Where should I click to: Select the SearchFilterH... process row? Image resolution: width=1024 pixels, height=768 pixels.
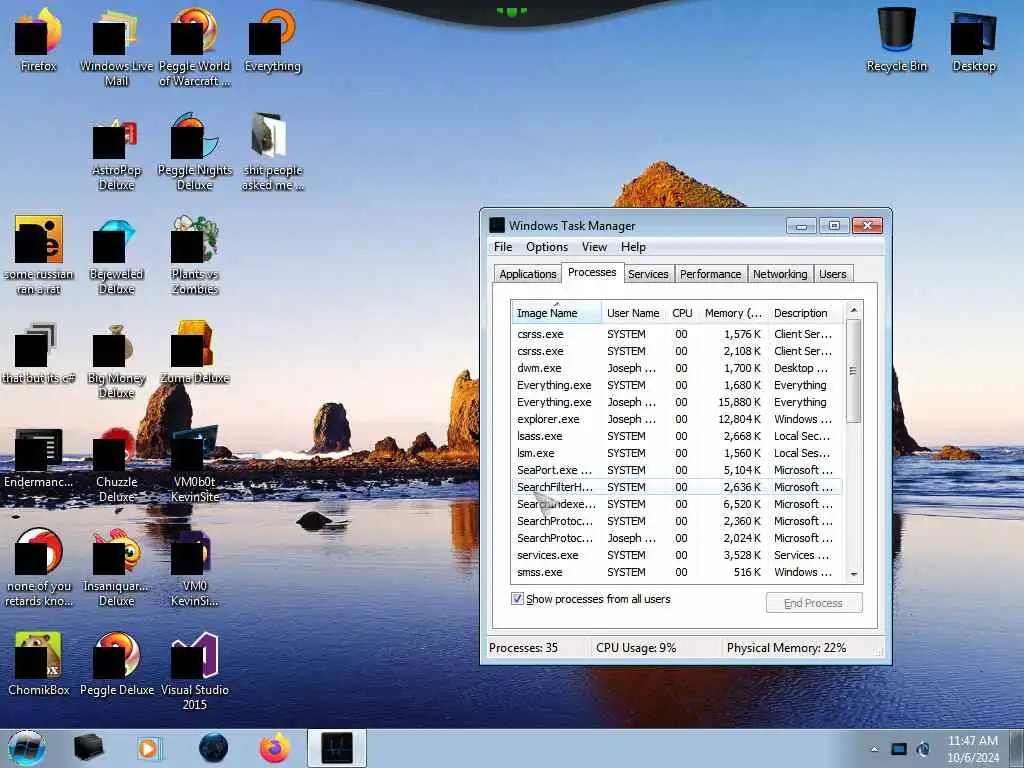tap(677, 487)
